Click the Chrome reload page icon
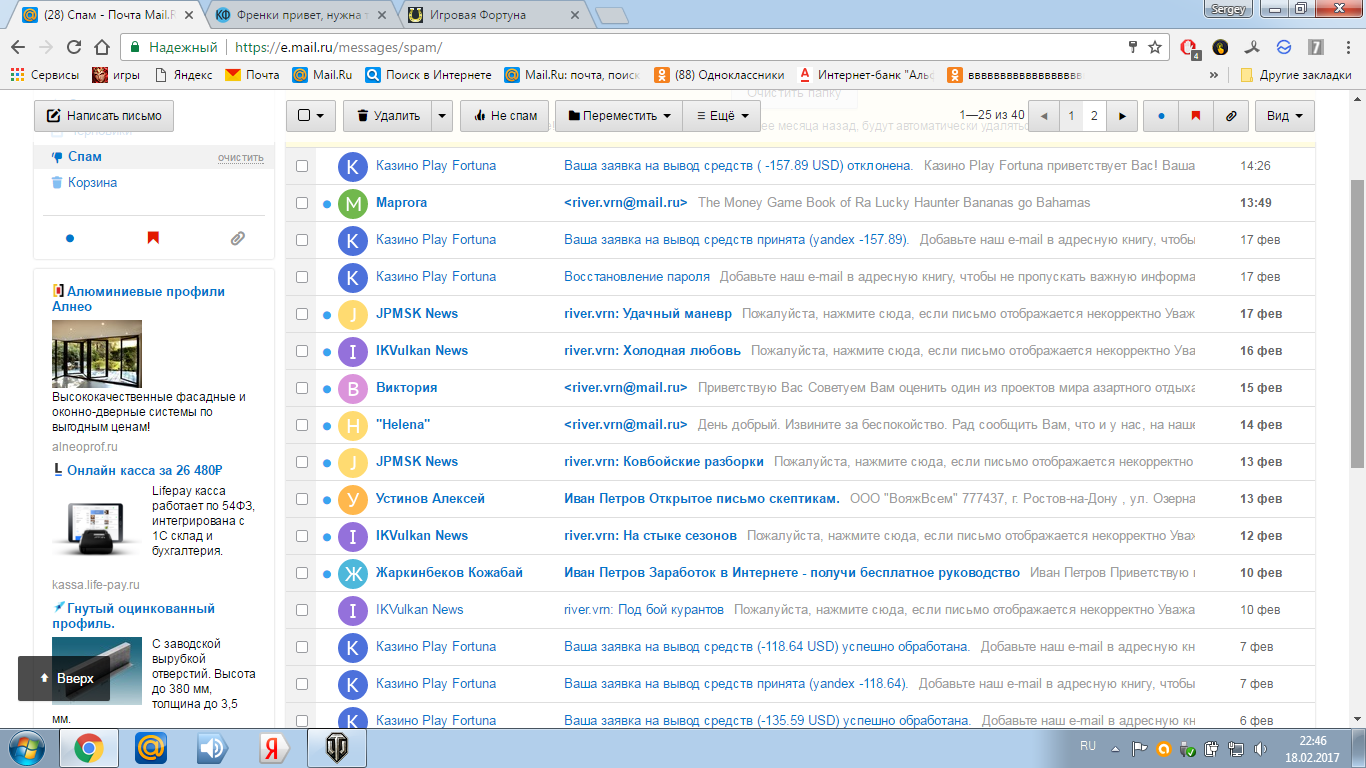 (74, 47)
